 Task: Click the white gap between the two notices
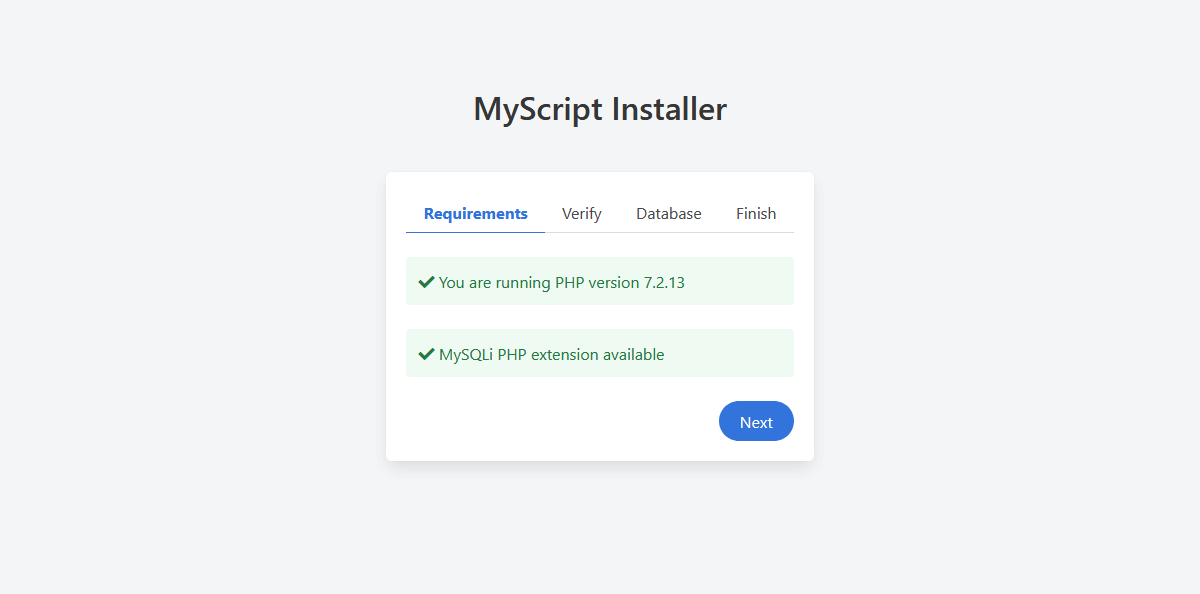click(x=600, y=317)
